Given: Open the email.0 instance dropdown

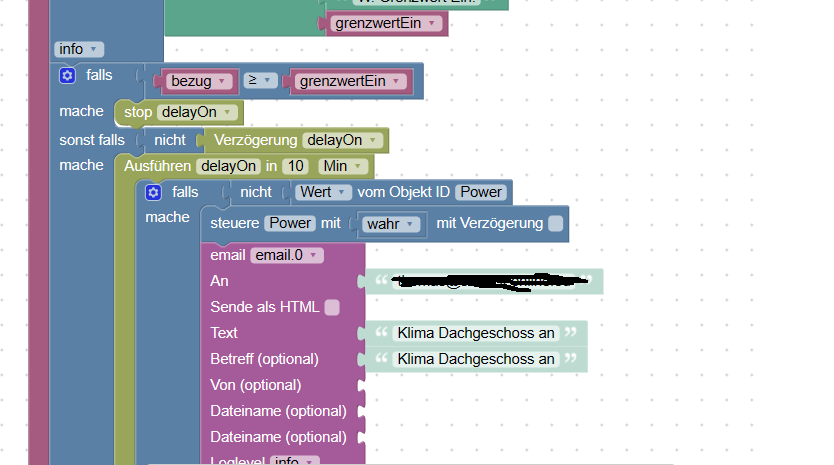Looking at the screenshot, I should tap(287, 255).
